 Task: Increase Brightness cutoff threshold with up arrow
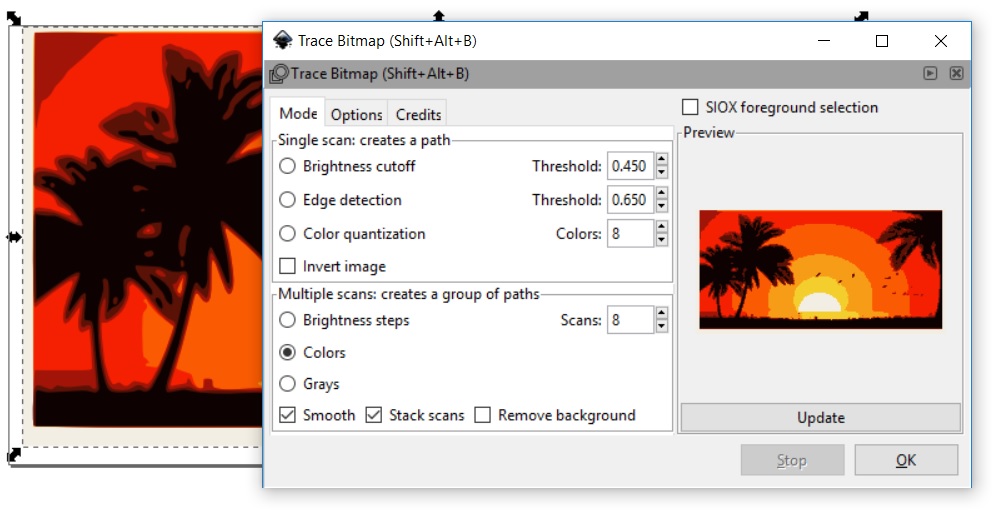click(661, 160)
